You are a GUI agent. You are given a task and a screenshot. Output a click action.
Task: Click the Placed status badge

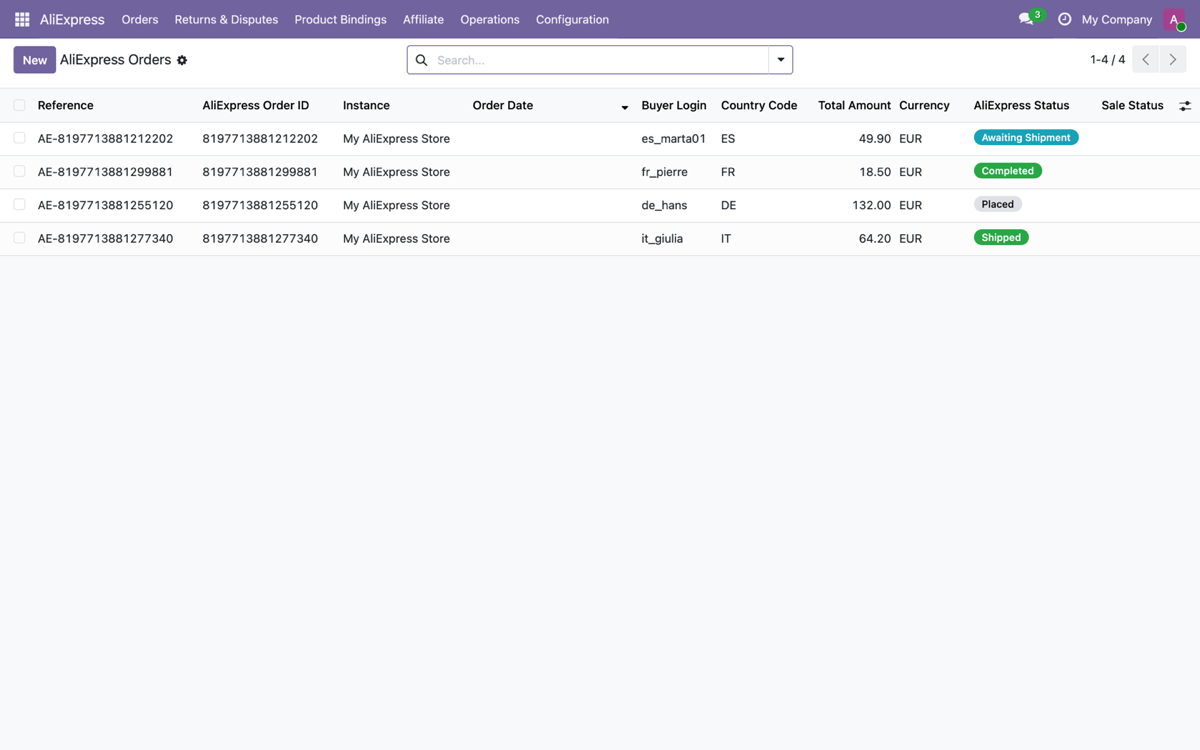pos(998,204)
